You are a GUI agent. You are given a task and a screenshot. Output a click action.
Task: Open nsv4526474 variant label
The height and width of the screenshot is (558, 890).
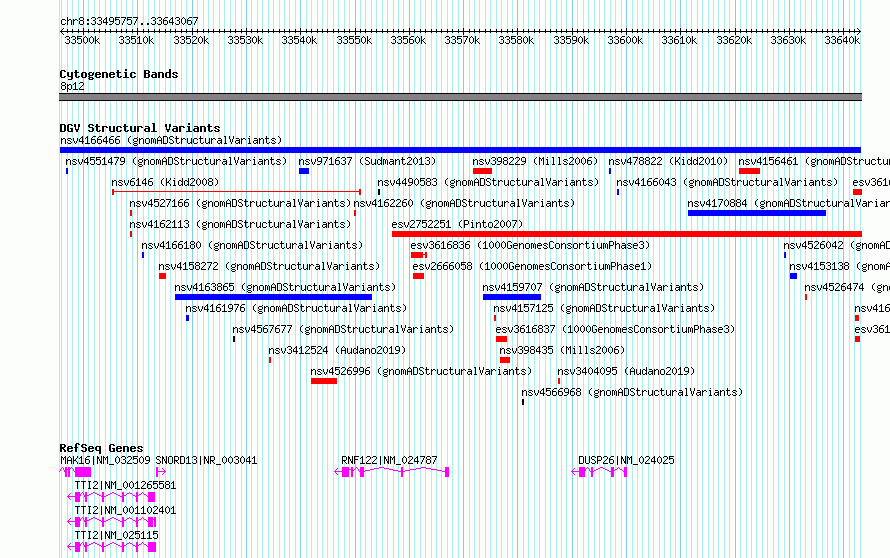[847, 287]
